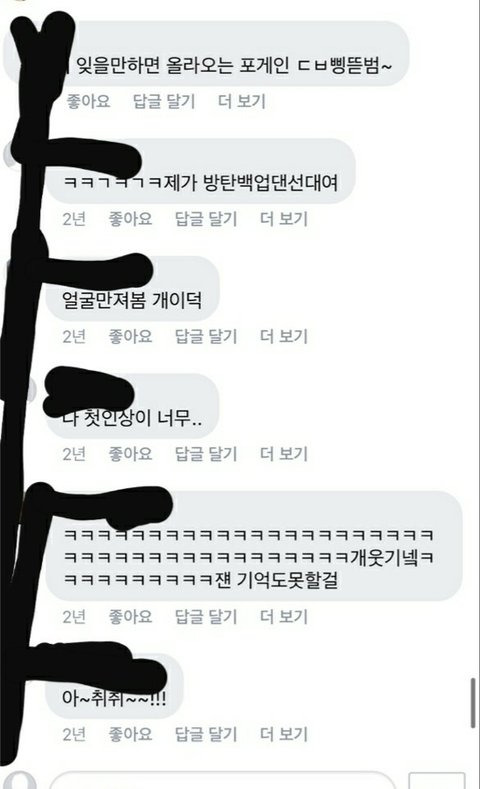Like the 얼굴만져봄 개이덕 comment
This screenshot has height=789, width=480.
coord(130,336)
